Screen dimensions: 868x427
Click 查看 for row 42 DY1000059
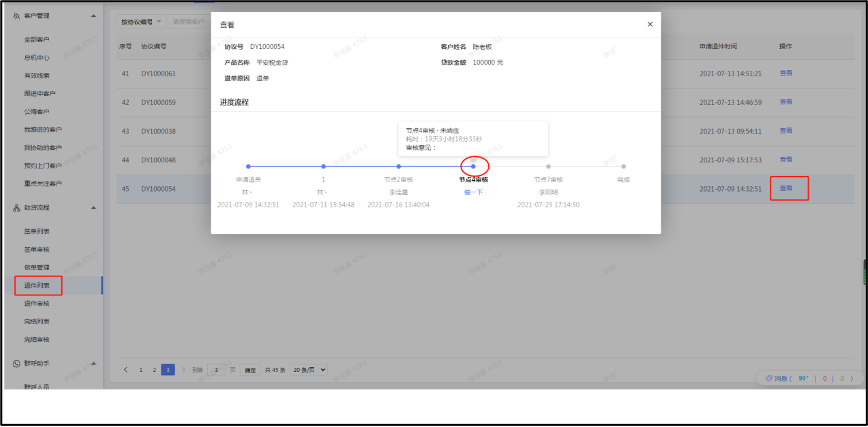[786, 102]
